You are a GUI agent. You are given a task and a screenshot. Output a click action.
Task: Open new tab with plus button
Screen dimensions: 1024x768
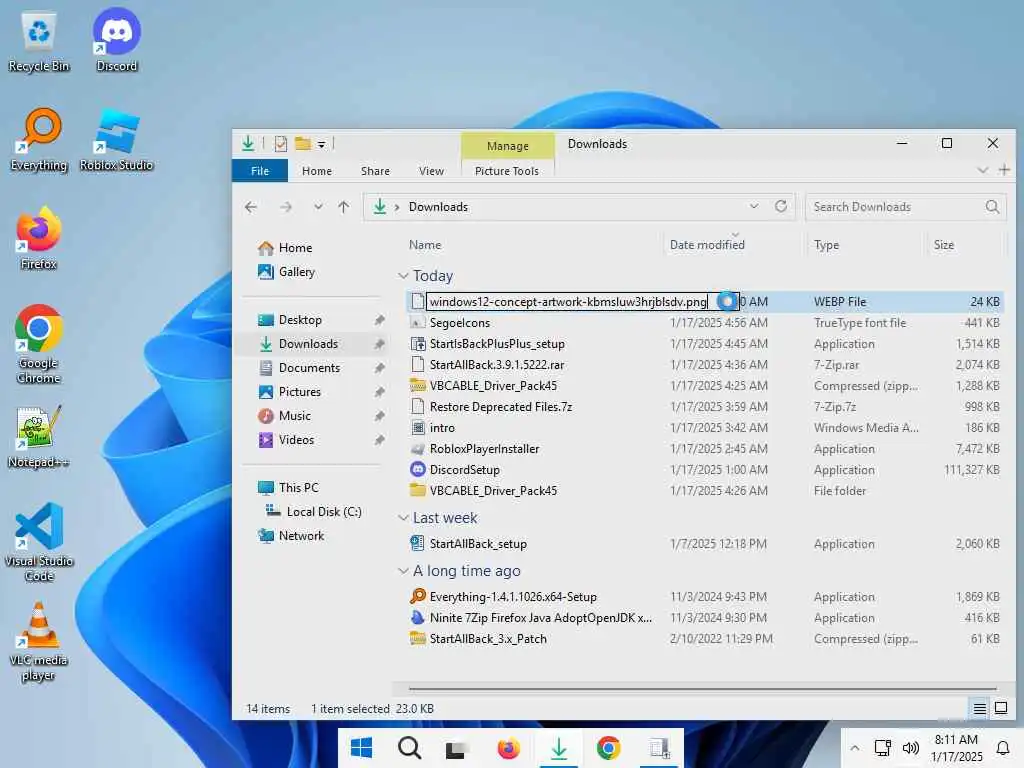click(x=1004, y=170)
